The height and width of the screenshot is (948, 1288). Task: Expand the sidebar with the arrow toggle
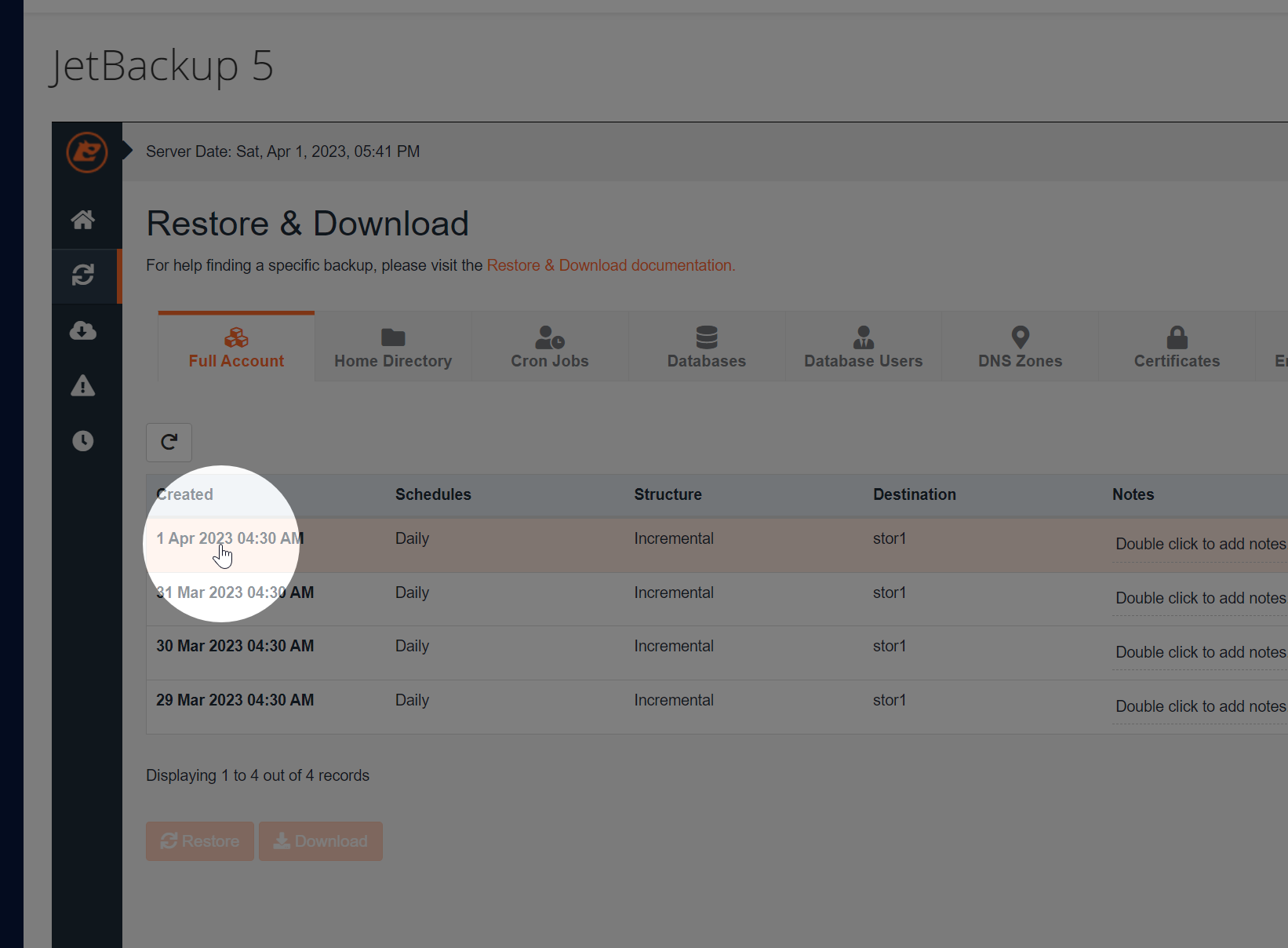pyautogui.click(x=127, y=151)
